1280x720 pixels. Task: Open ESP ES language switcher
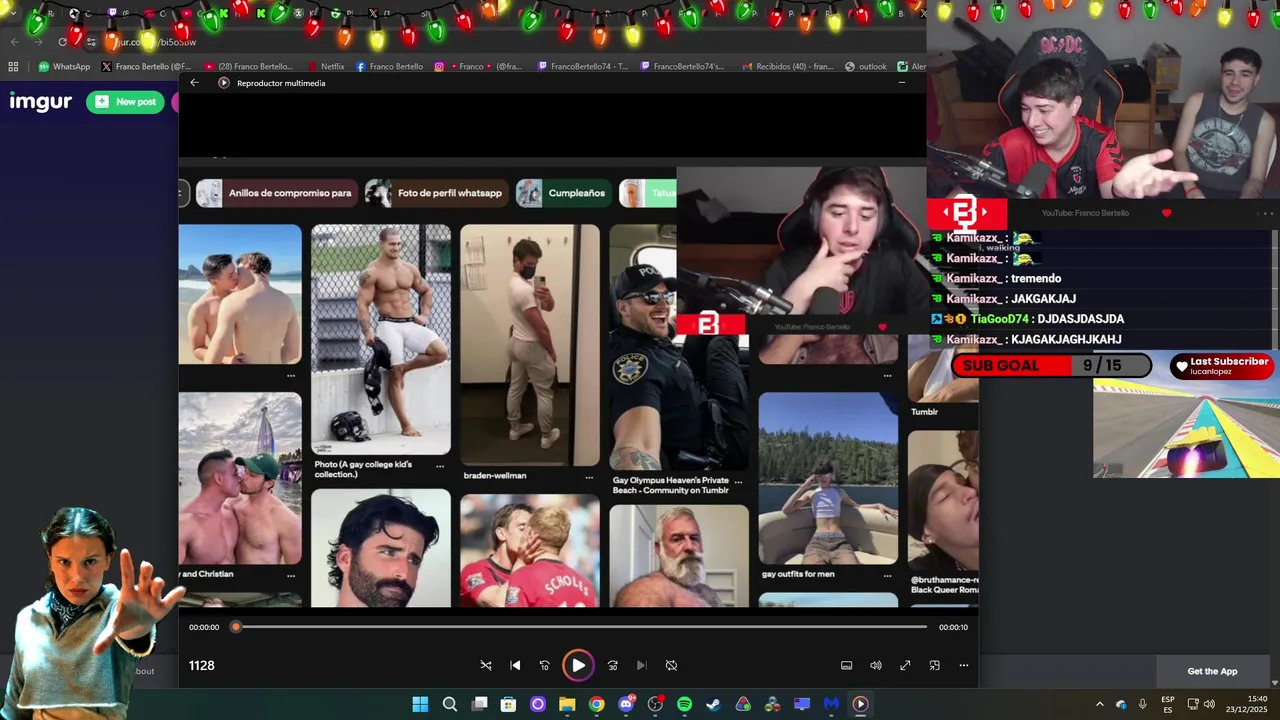point(1168,704)
